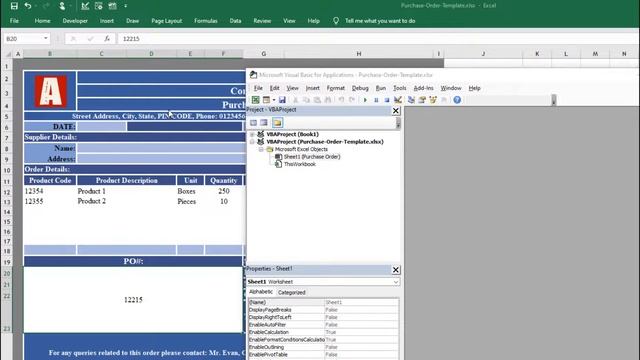Click the Excel Undo icon in quick access toolbar

click(28, 6)
